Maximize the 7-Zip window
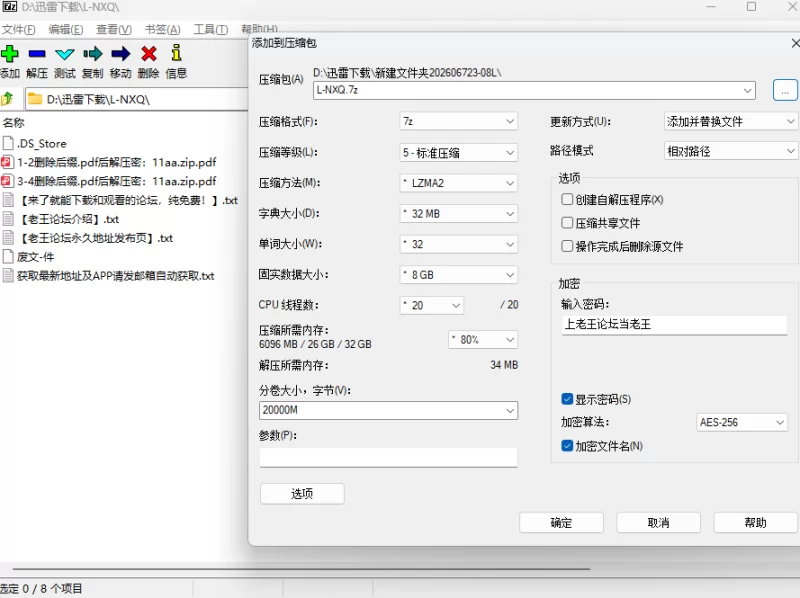Viewport: 800px width, 598px height. [752, 7]
